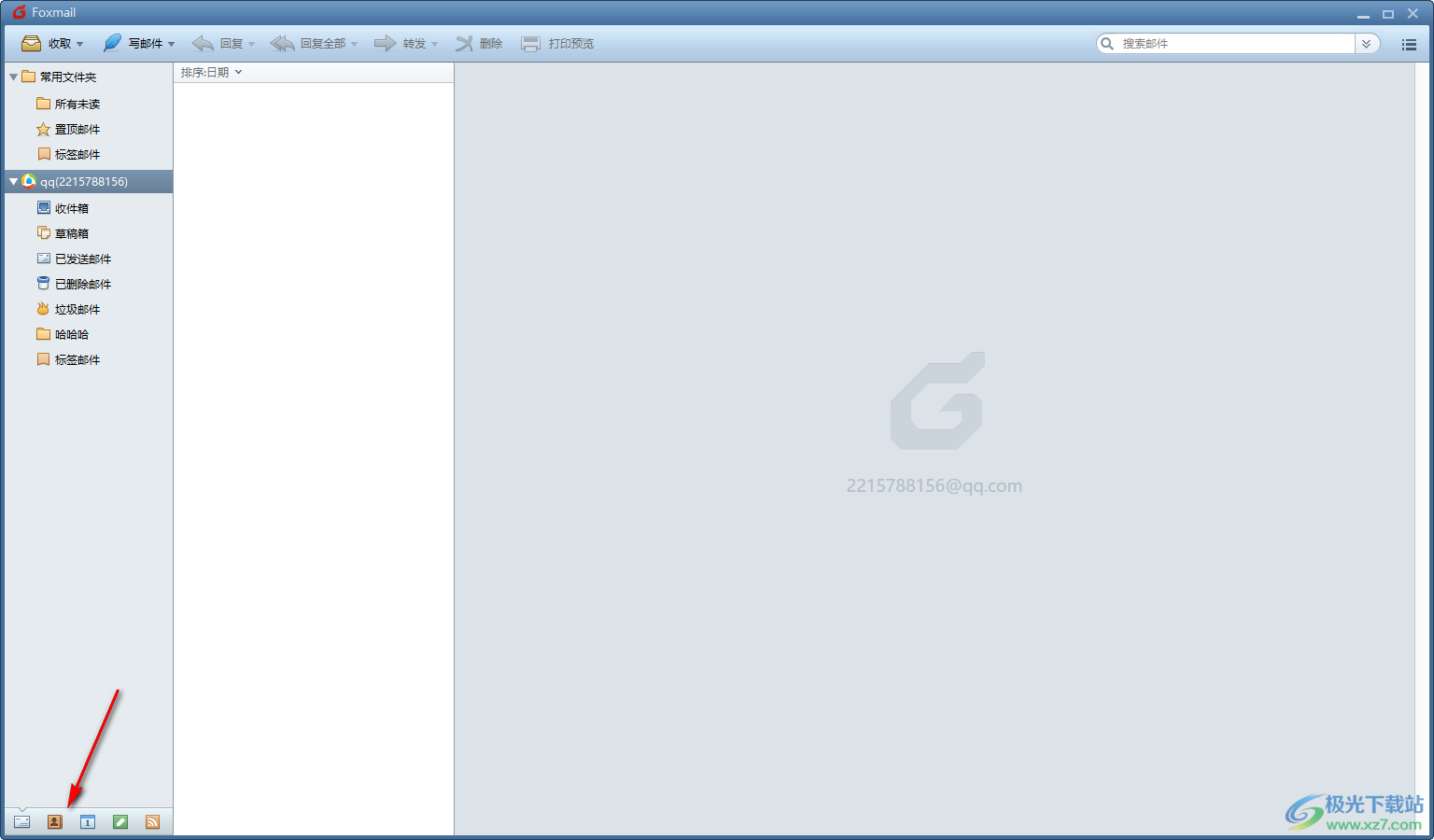Open the 写邮件 dropdown arrow
The height and width of the screenshot is (840, 1434).
(172, 44)
